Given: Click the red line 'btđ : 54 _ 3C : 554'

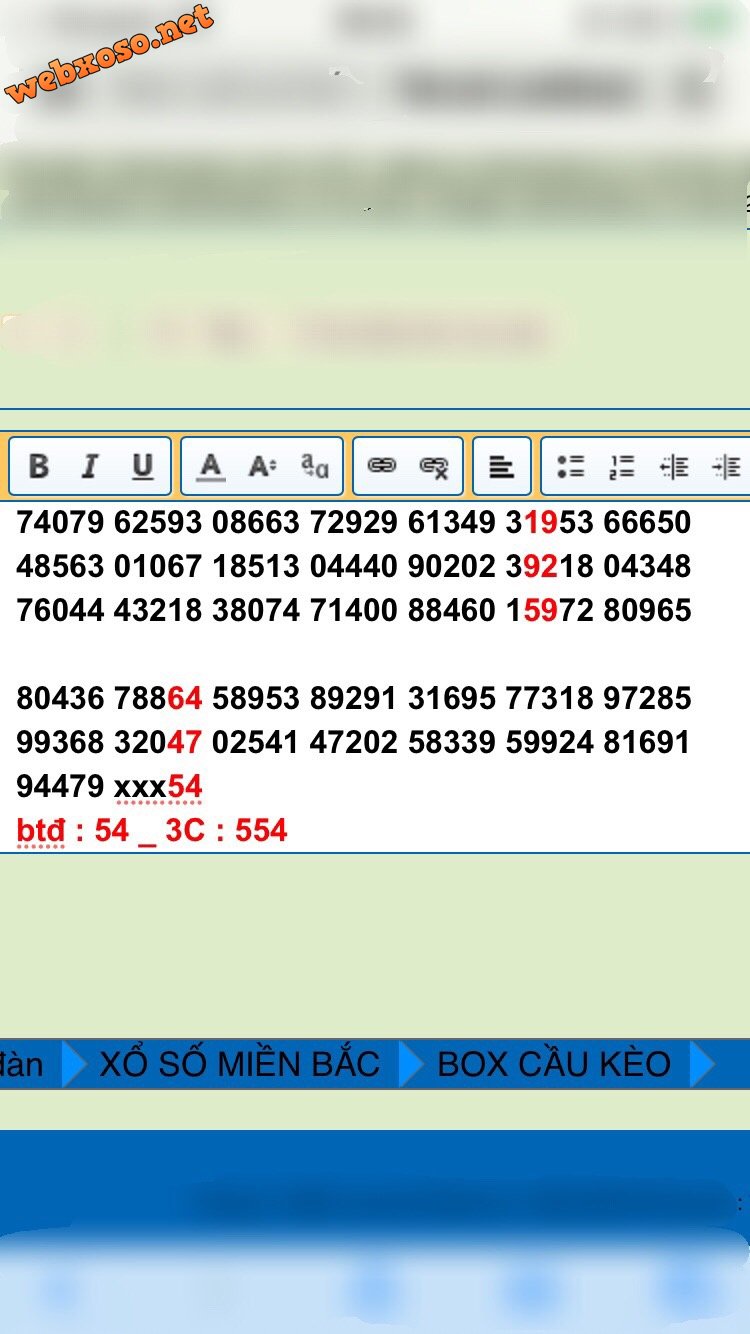Looking at the screenshot, I should click(152, 830).
